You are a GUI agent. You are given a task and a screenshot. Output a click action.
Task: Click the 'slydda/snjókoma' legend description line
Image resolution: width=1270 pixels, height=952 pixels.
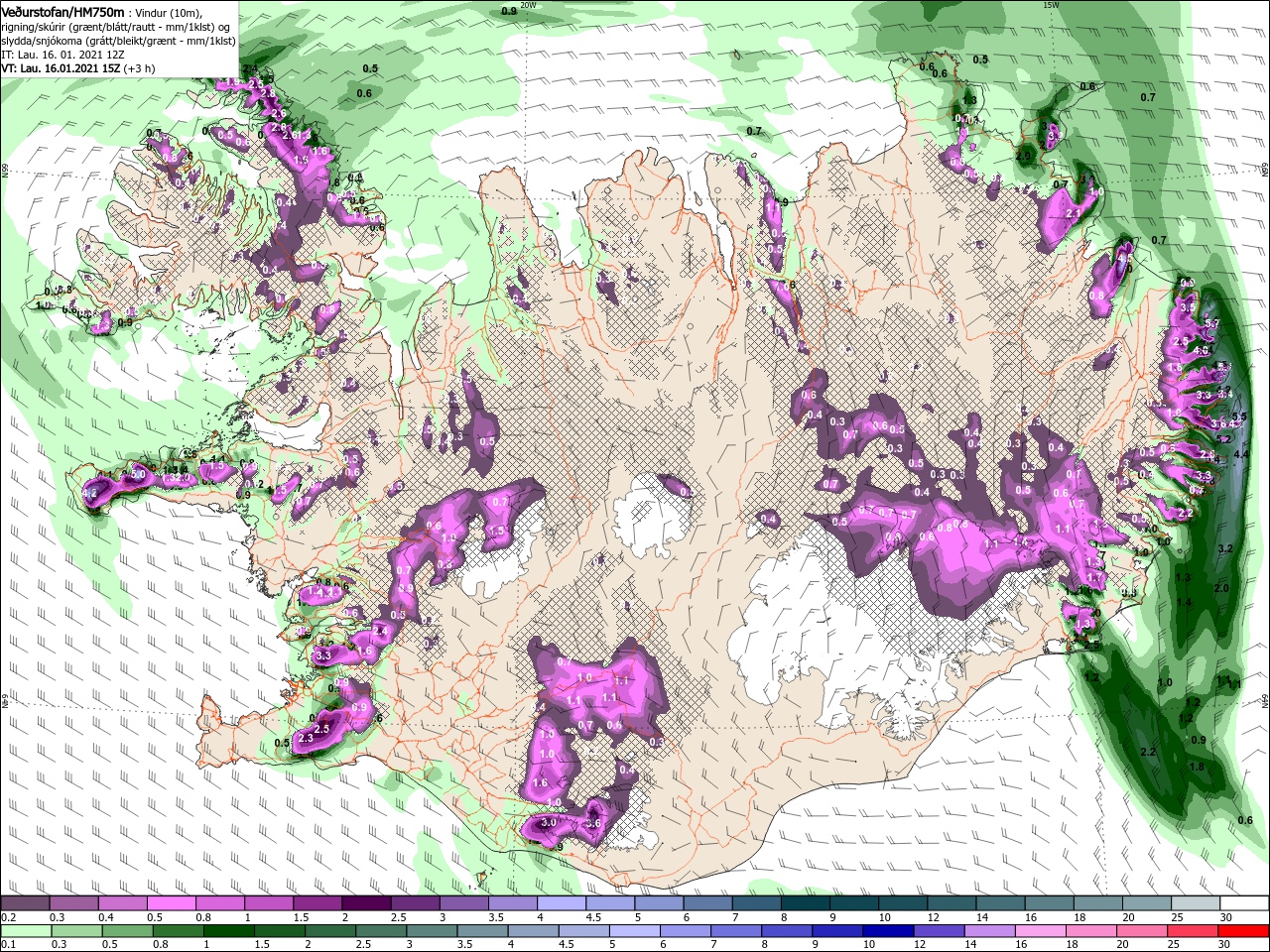coord(119,41)
